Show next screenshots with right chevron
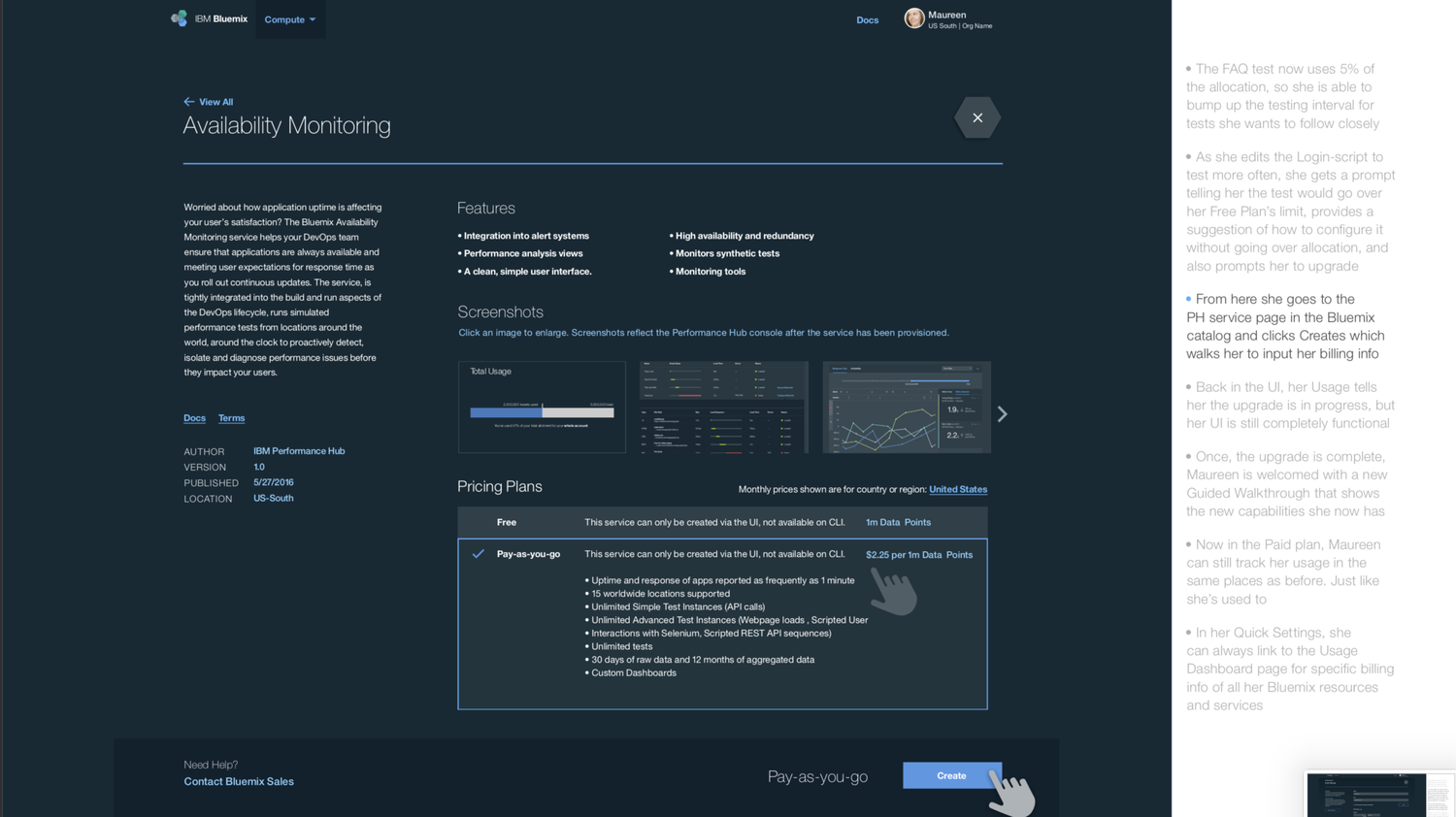Viewport: 1456px width, 817px height. pyautogui.click(x=1003, y=413)
